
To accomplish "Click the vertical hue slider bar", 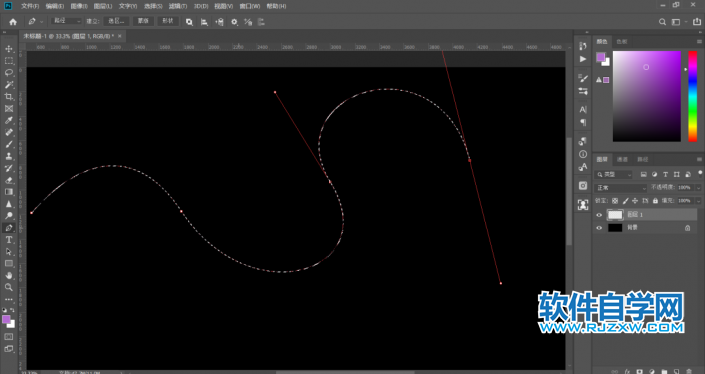I will pos(692,96).
